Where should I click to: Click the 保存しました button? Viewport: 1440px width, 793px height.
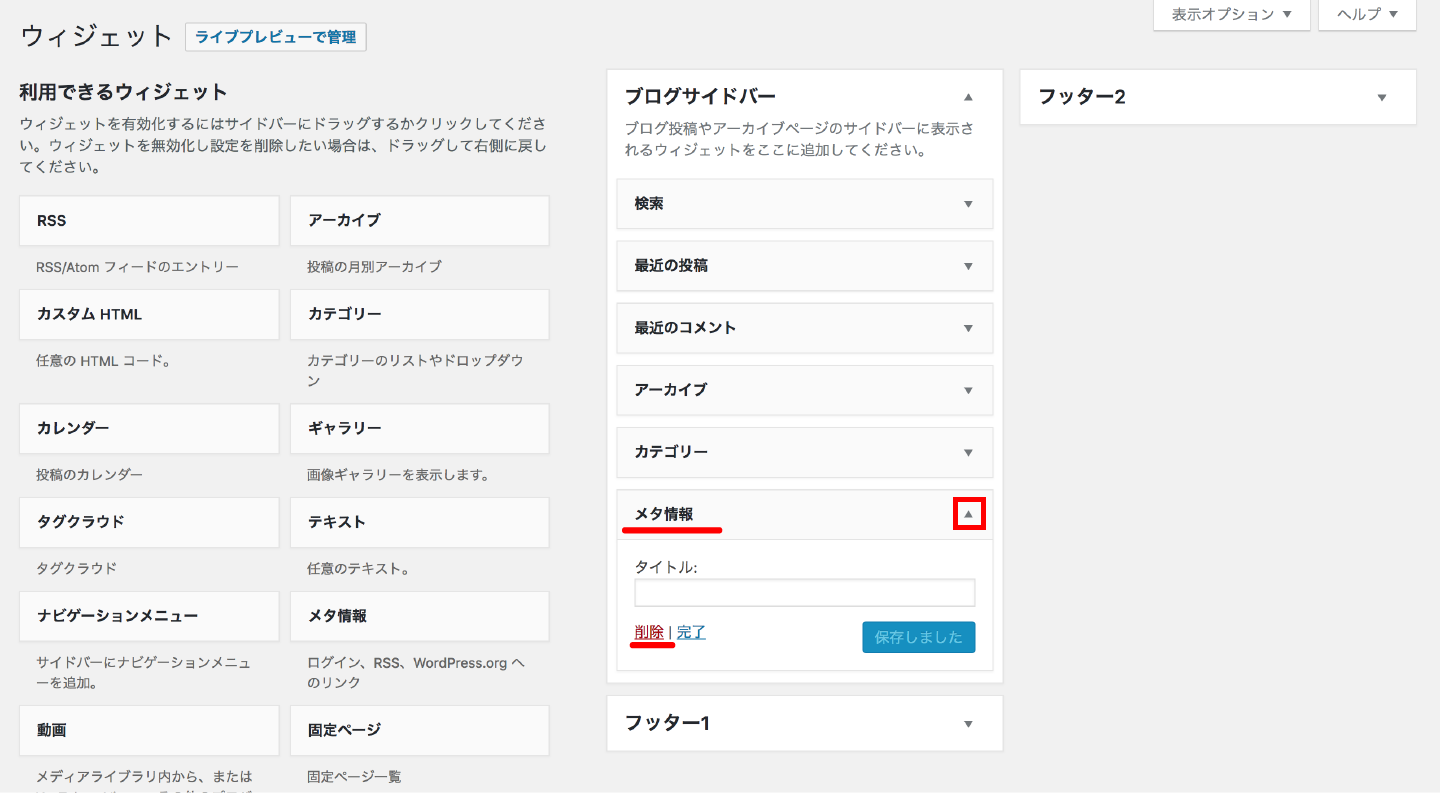click(918, 637)
